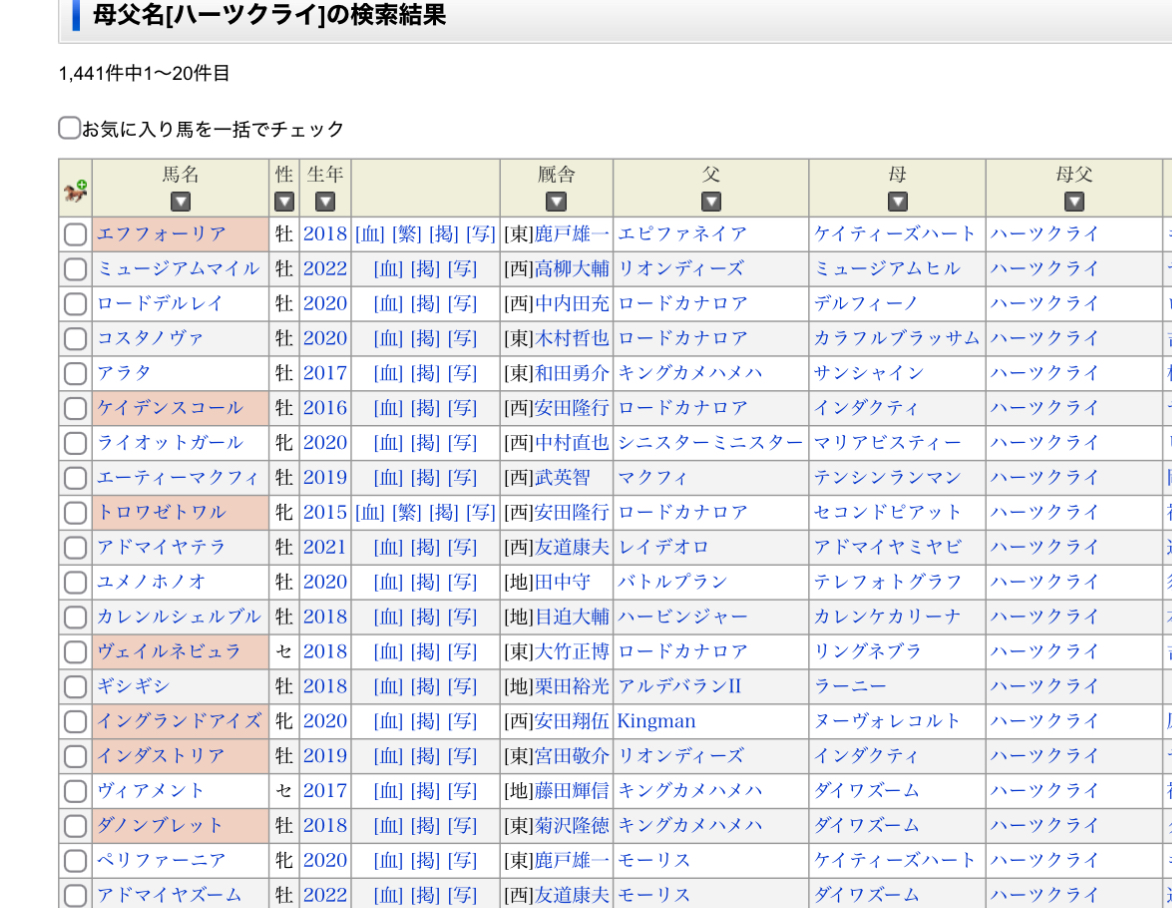Image resolution: width=1172 pixels, height=908 pixels.
Task: Open trainer link 鹿戸雄一 for エフフォーリア
Action: 571,234
